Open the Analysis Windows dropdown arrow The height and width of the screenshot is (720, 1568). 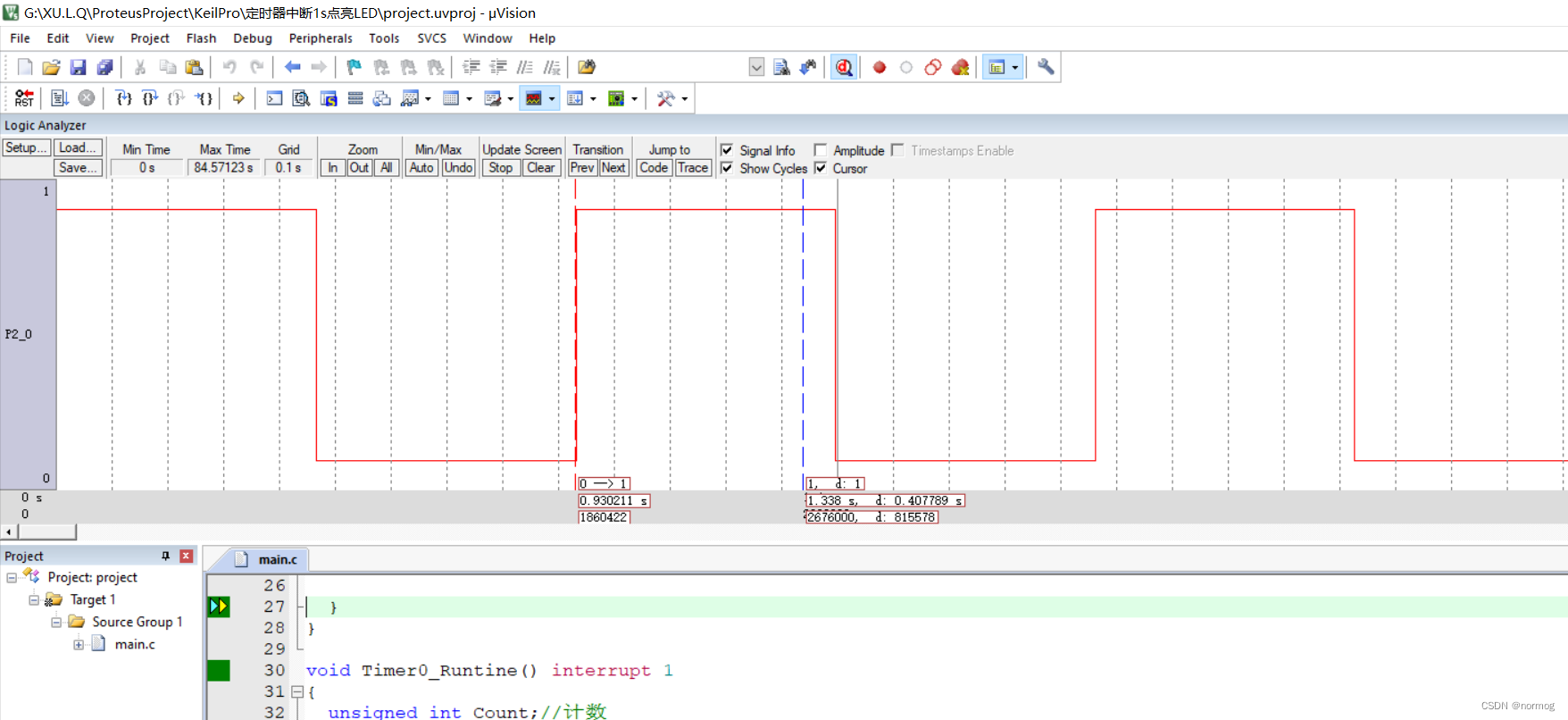pos(552,98)
